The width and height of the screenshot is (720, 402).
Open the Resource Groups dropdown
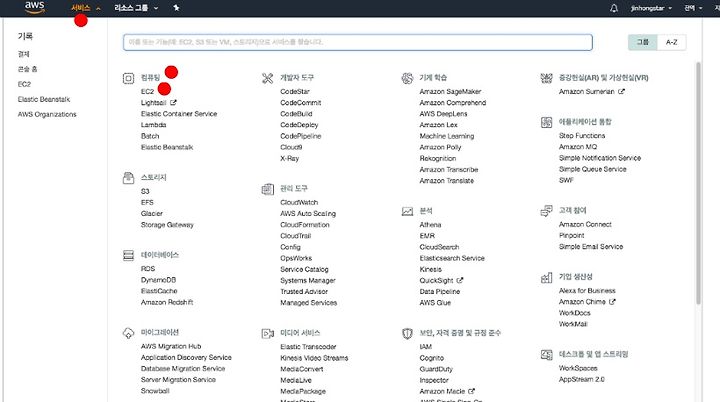click(136, 8)
